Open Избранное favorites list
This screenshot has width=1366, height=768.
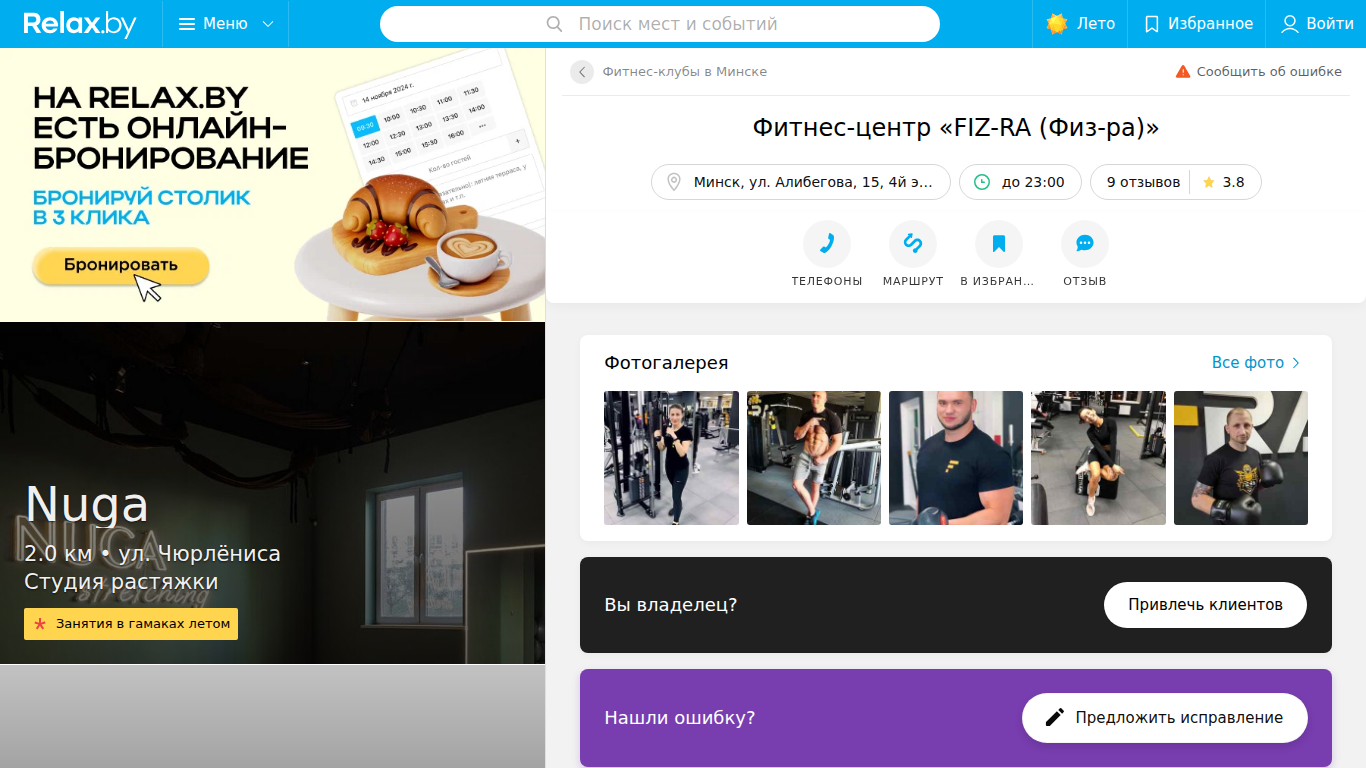pos(1198,24)
